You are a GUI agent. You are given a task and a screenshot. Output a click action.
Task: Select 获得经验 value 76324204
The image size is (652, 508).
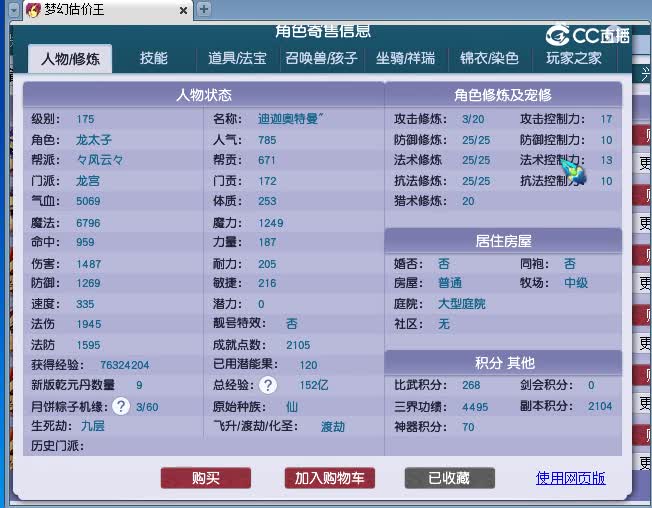pos(125,365)
